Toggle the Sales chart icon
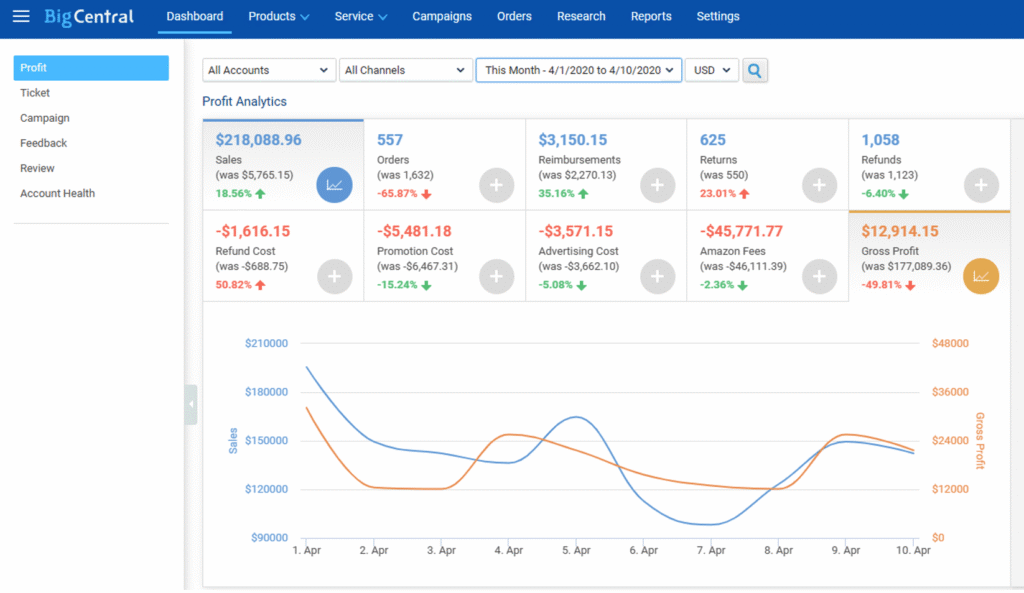 334,185
